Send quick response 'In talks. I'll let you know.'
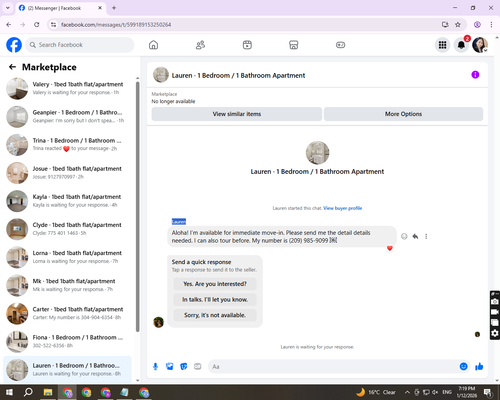500x400 pixels. (215, 300)
